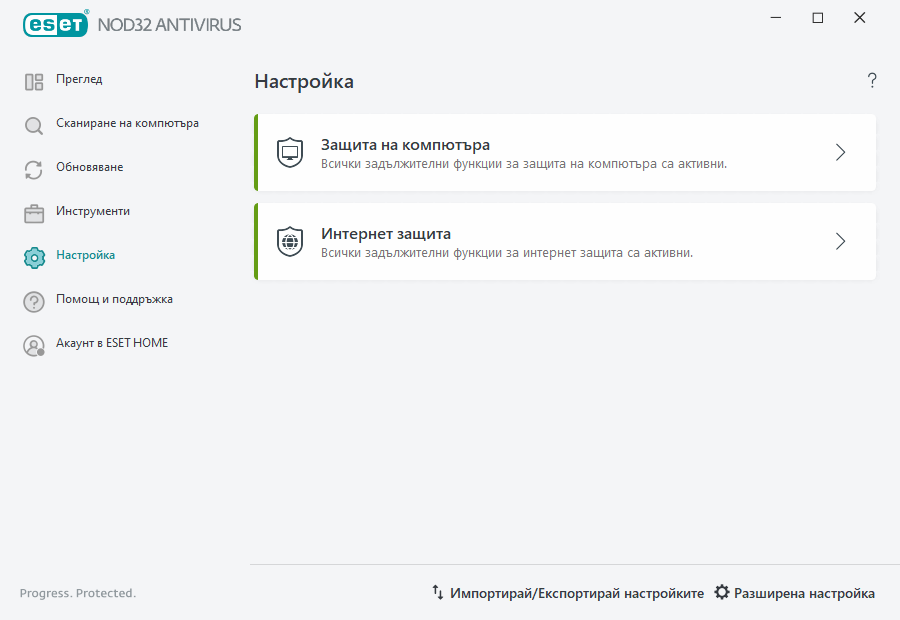Expand Защита на компютъра via its chevron

[x=840, y=152]
